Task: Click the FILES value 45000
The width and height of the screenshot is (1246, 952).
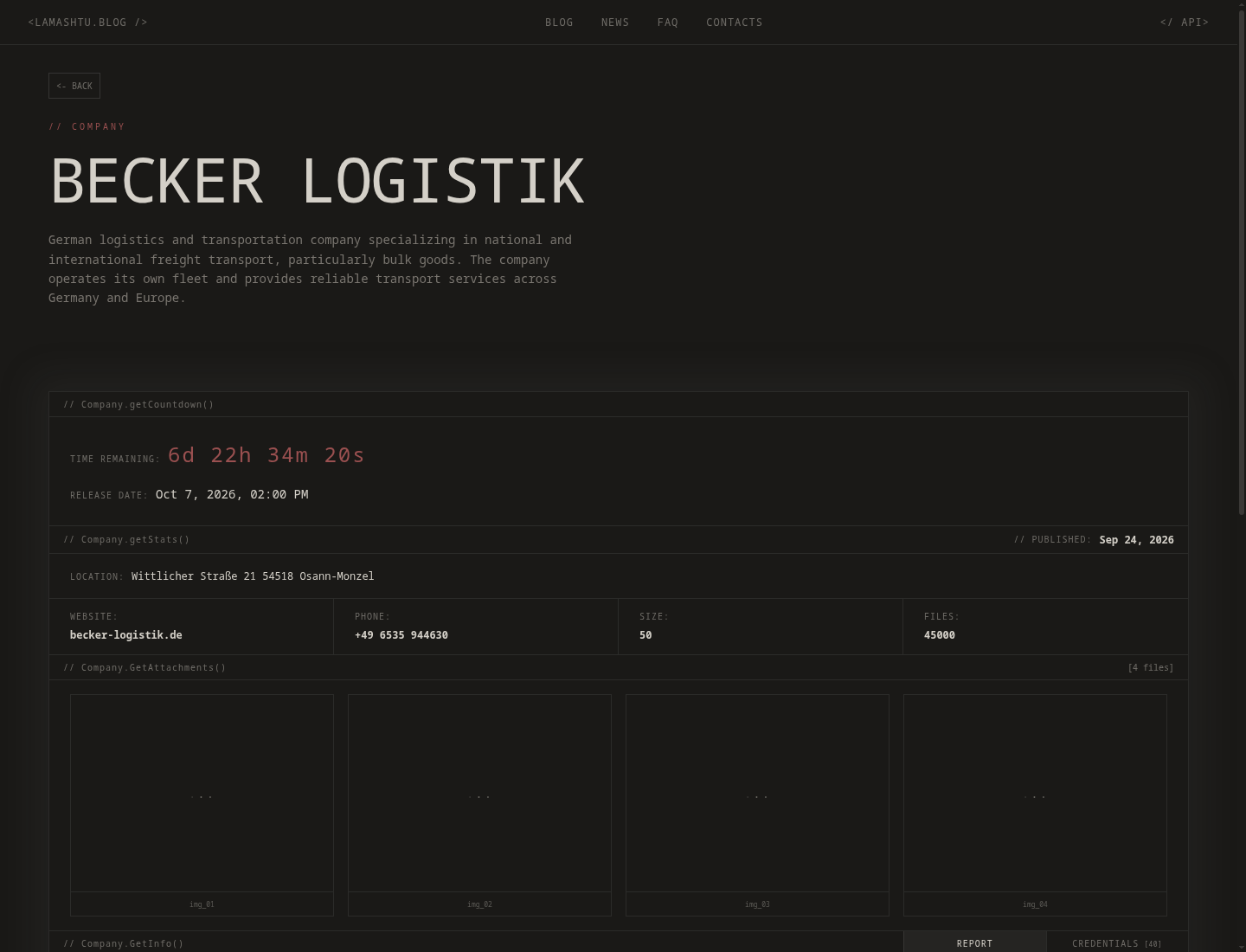Action: coord(940,635)
